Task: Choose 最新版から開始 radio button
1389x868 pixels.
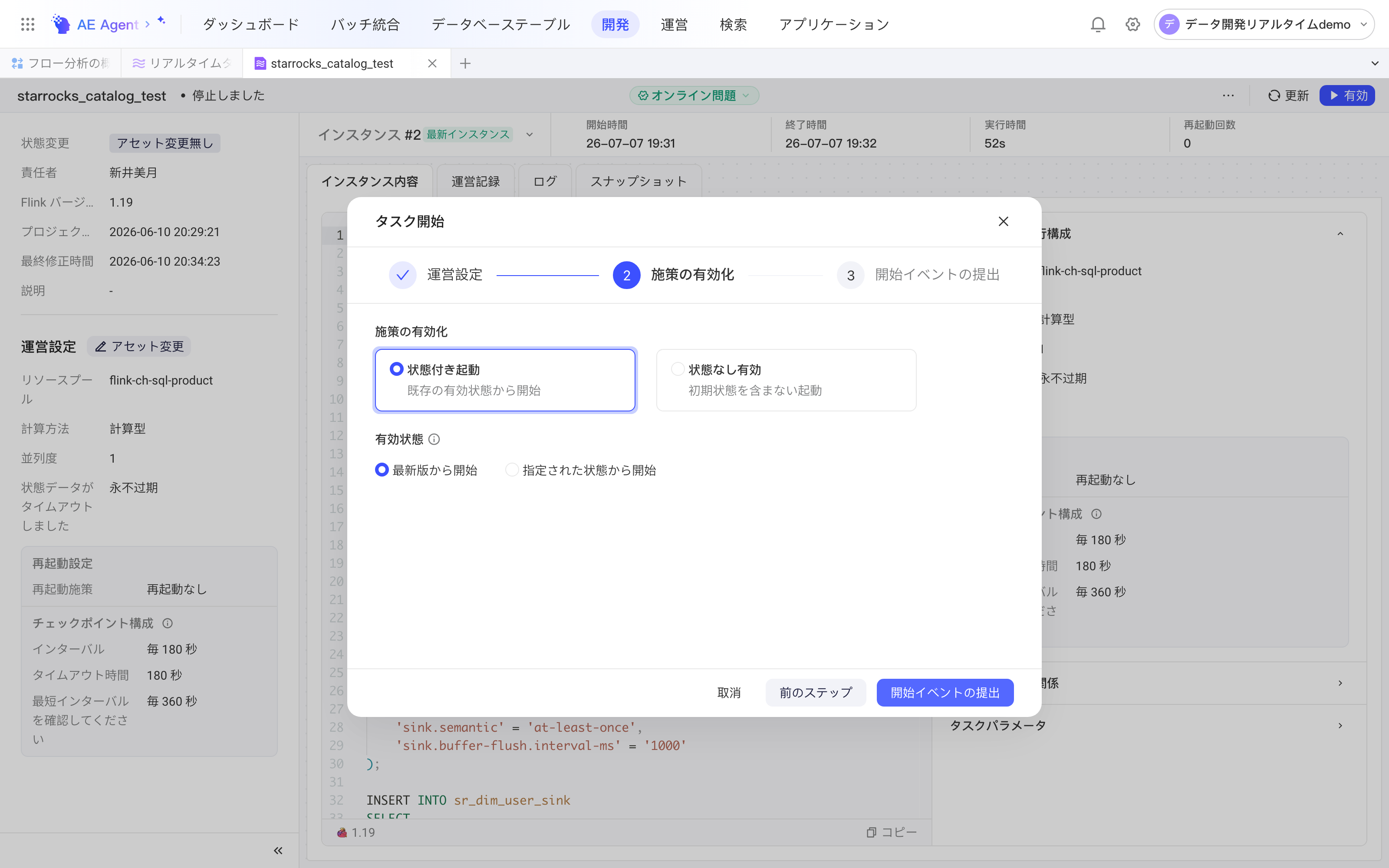Action: [382, 470]
